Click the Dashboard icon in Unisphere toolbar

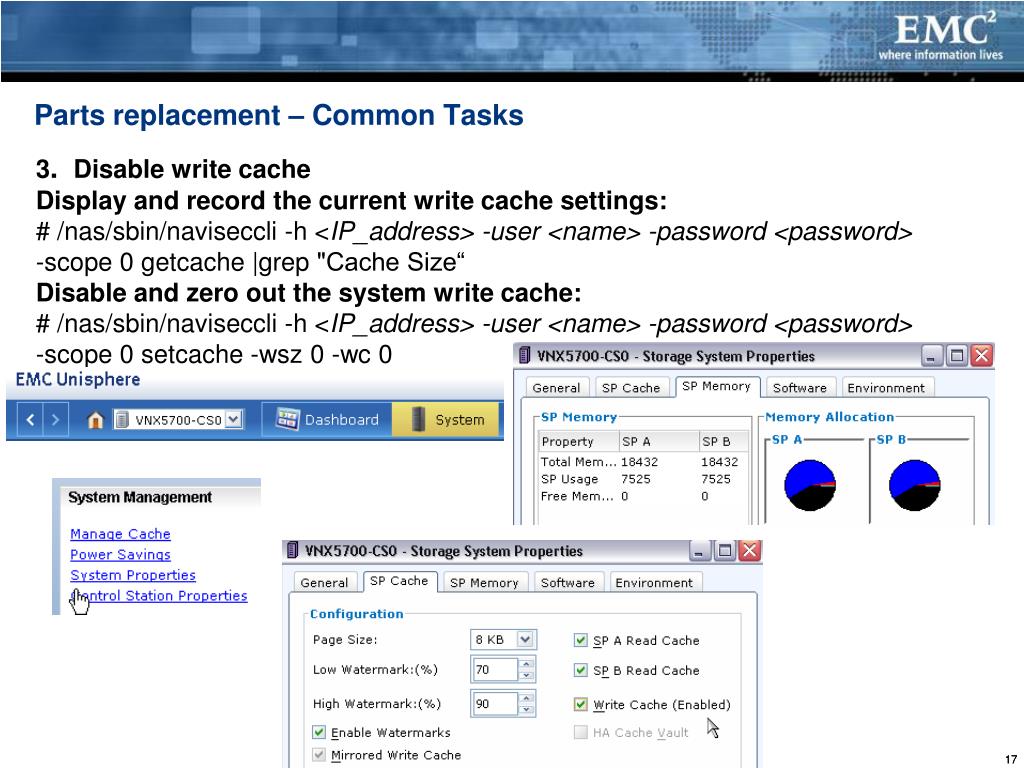pyautogui.click(x=287, y=419)
